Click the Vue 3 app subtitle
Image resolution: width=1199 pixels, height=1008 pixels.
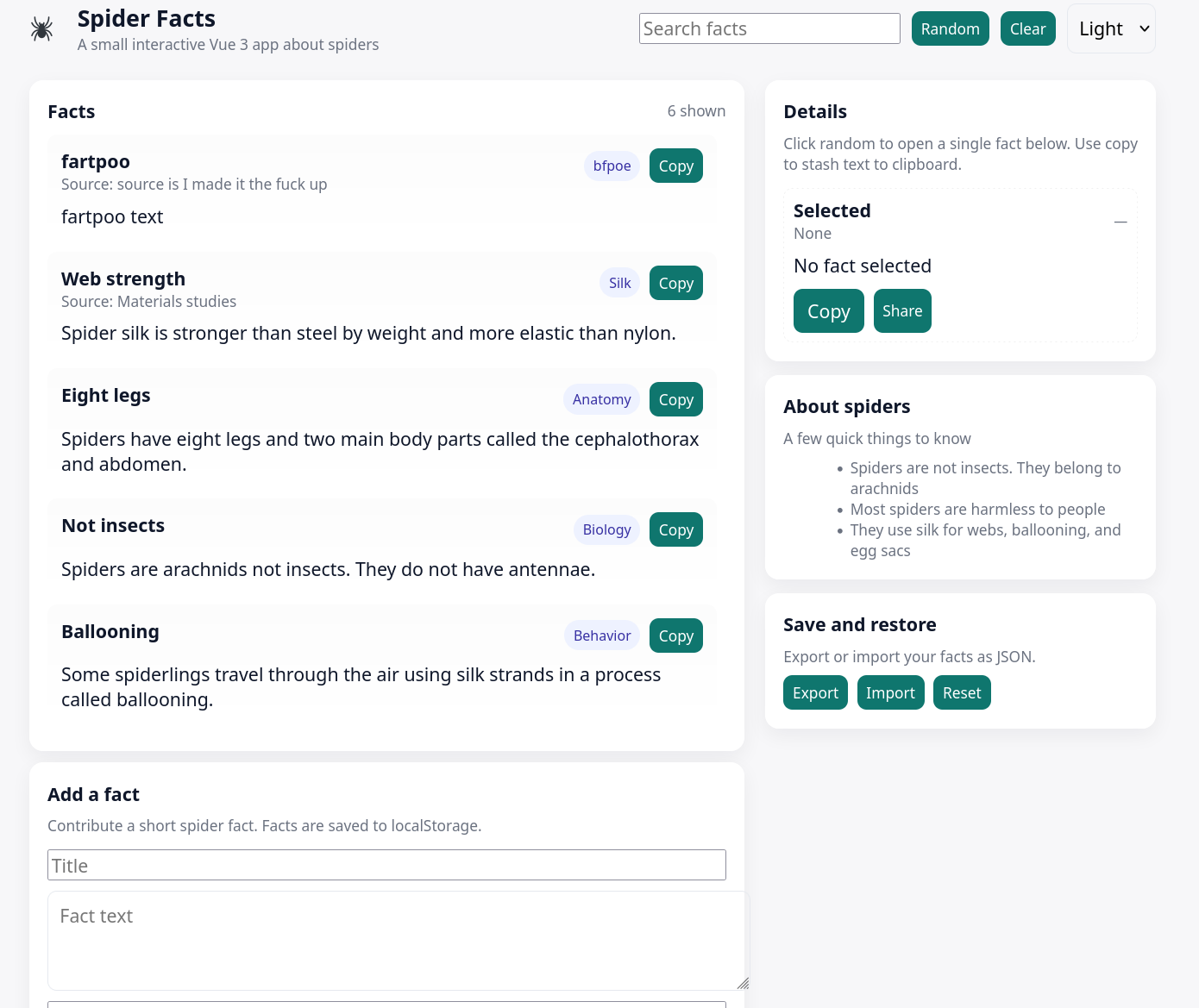pyautogui.click(x=229, y=44)
